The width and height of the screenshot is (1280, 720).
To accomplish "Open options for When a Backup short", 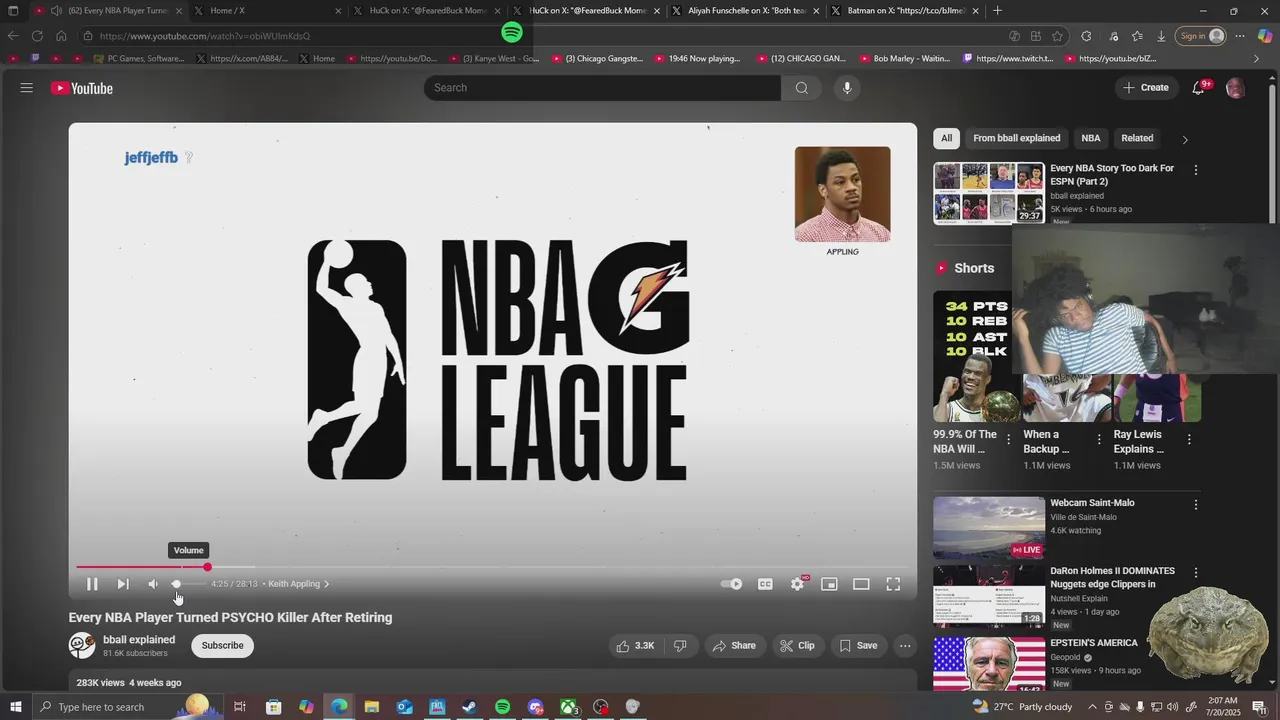I will click(1099, 439).
